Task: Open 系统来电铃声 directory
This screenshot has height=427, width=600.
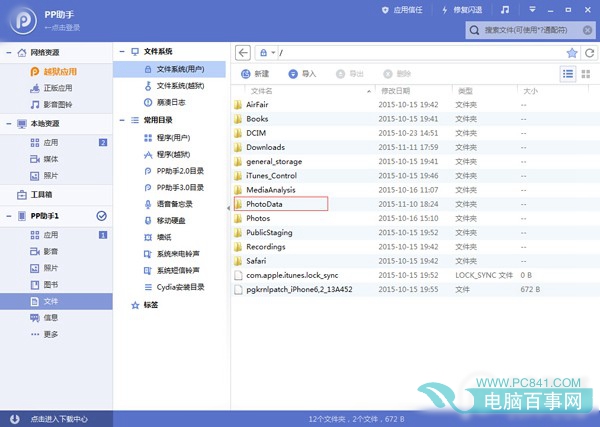Action: click(172, 254)
